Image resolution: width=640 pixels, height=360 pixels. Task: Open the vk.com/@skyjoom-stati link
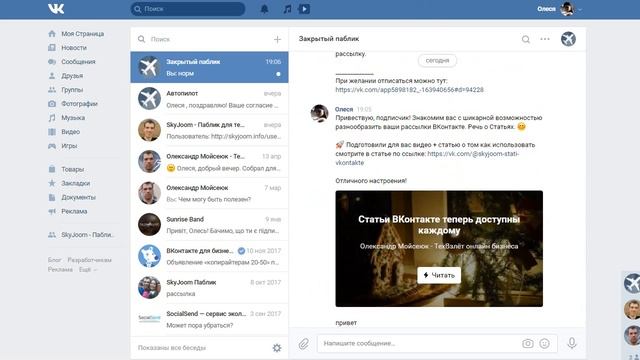pos(427,158)
